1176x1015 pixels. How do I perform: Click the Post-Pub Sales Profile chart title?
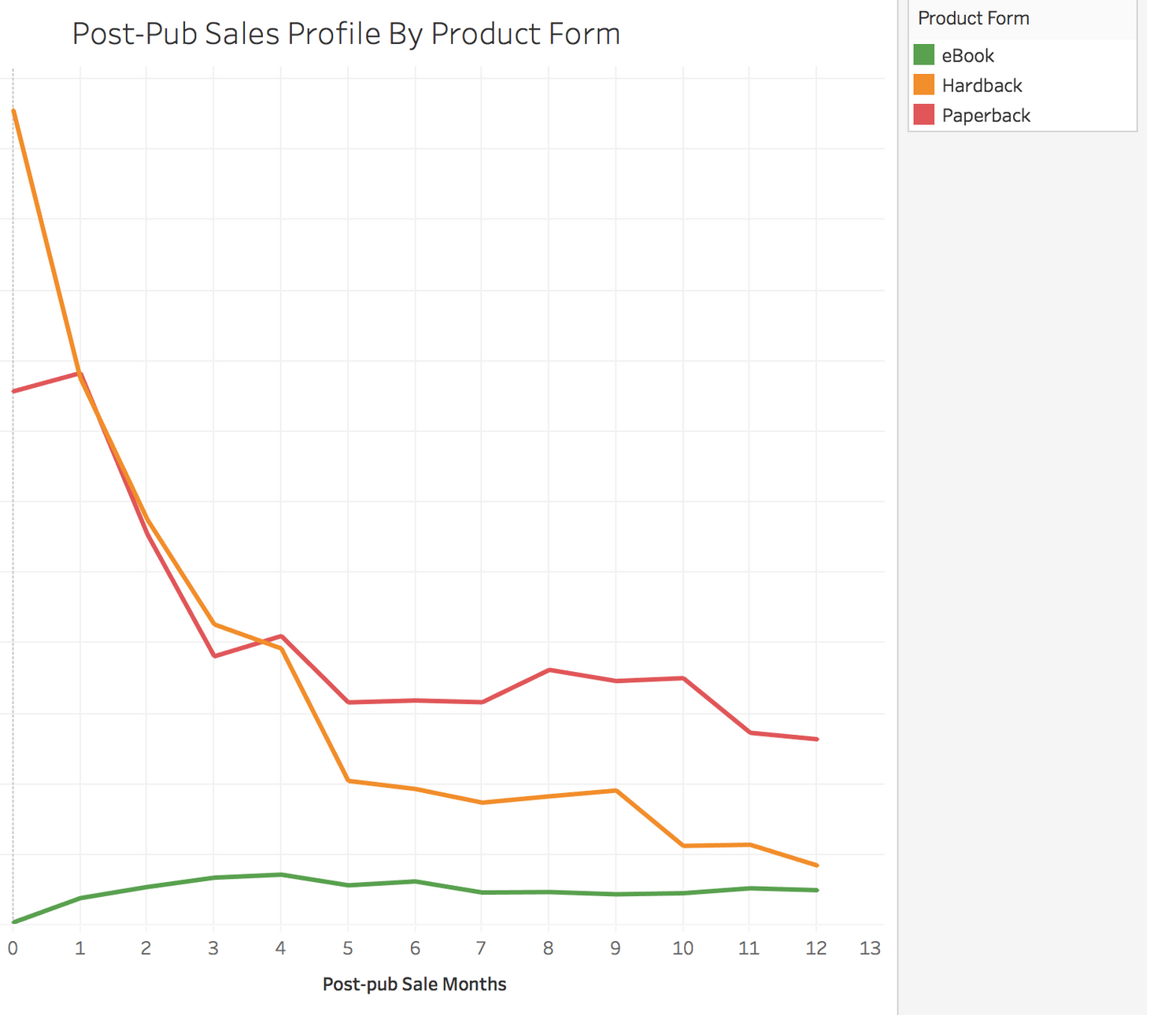(x=346, y=34)
